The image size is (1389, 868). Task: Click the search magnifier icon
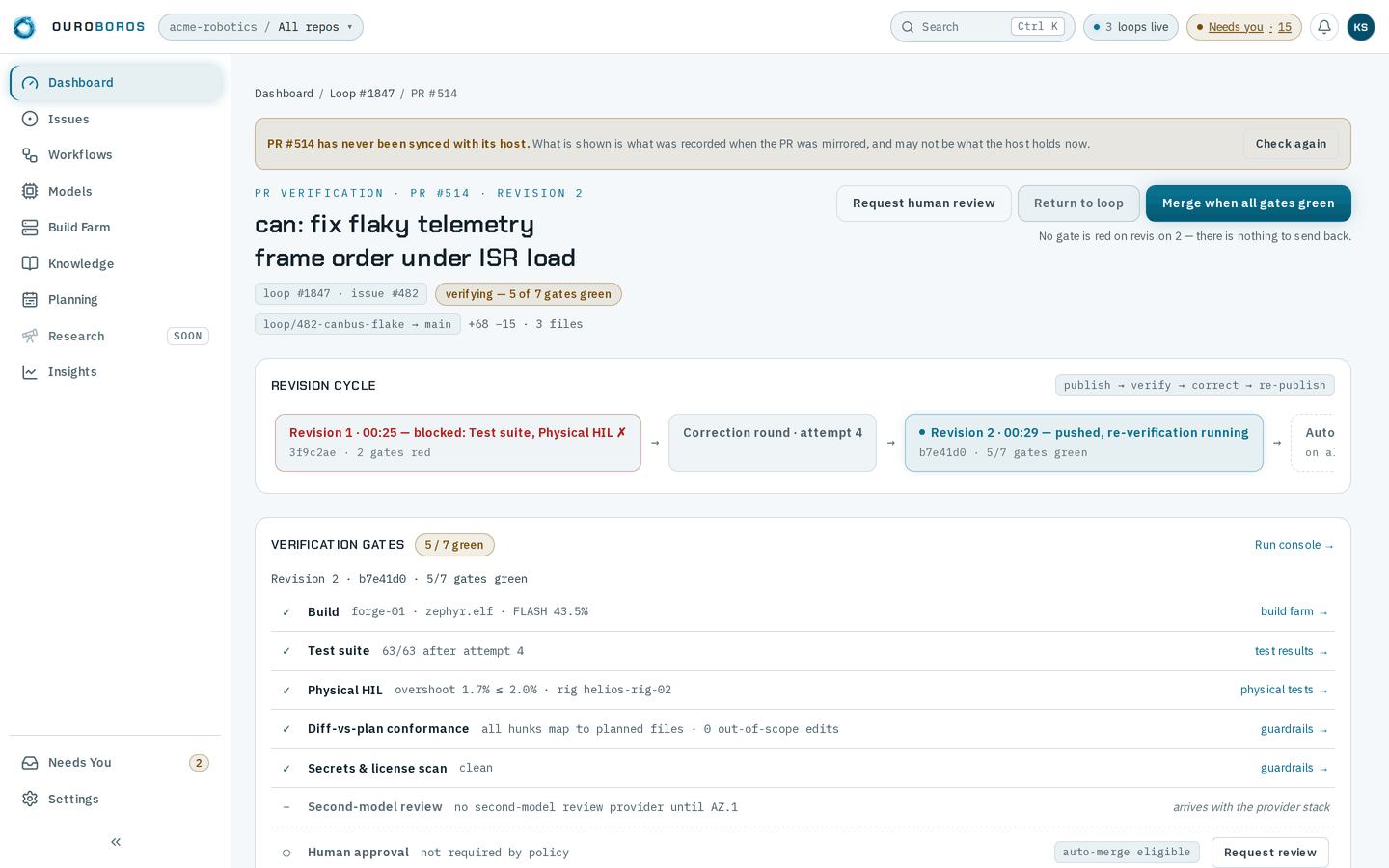(x=908, y=27)
